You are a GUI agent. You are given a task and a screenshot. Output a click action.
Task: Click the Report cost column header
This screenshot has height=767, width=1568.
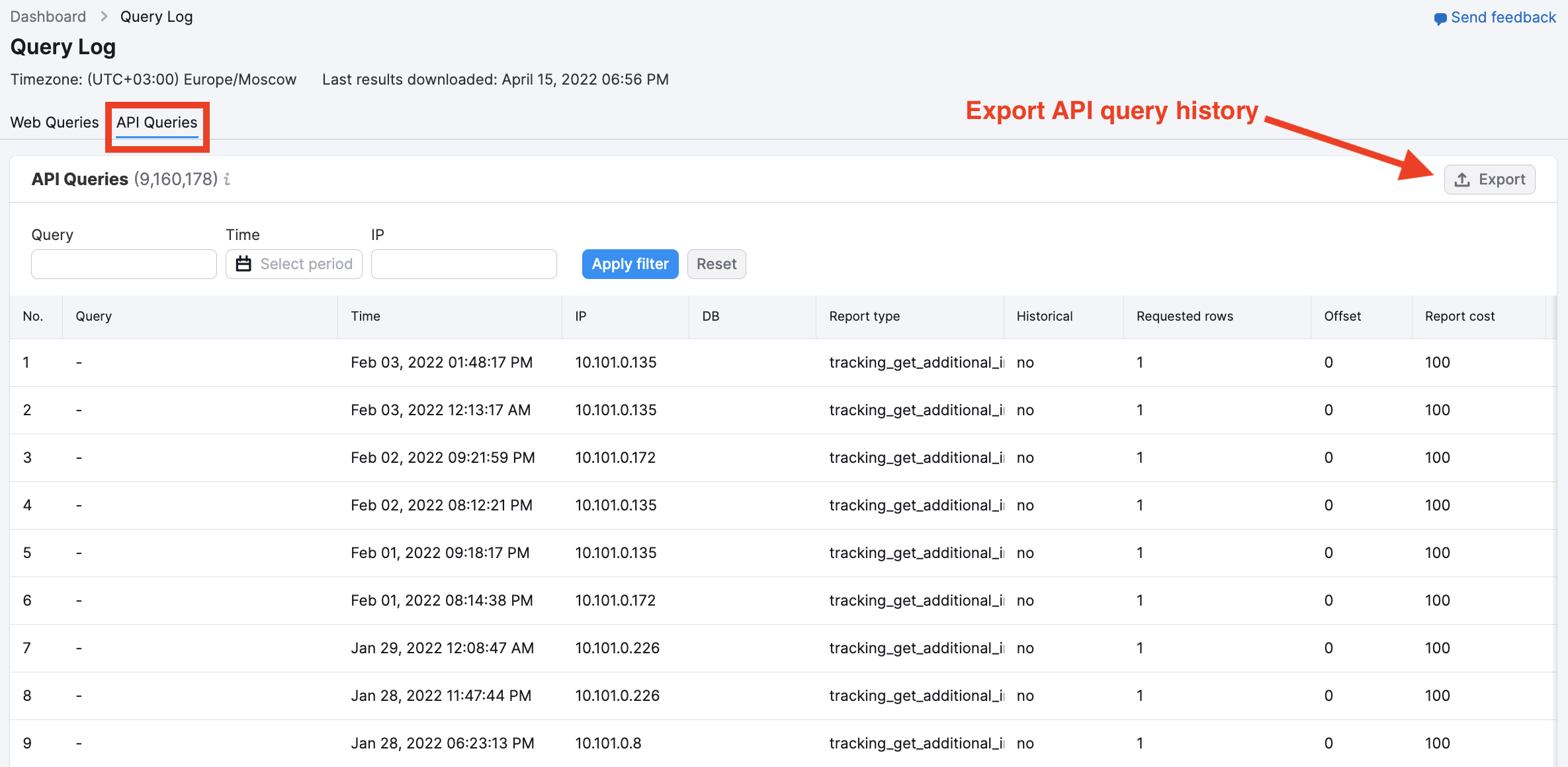point(1459,316)
